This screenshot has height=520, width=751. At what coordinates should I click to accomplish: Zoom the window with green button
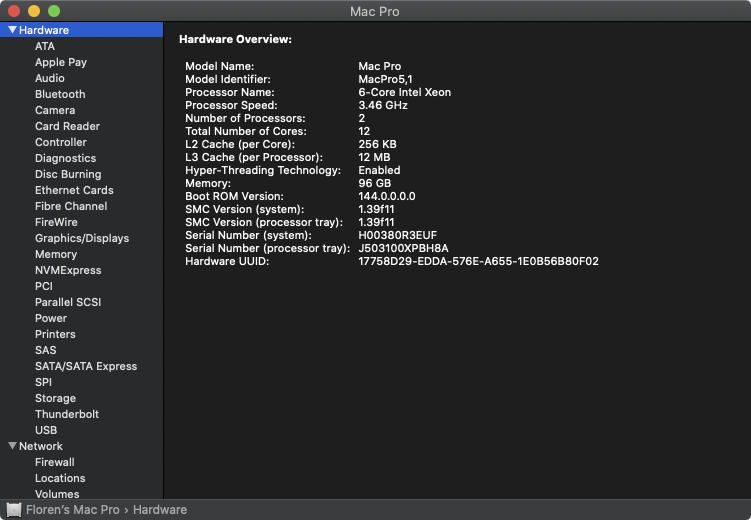(x=54, y=11)
